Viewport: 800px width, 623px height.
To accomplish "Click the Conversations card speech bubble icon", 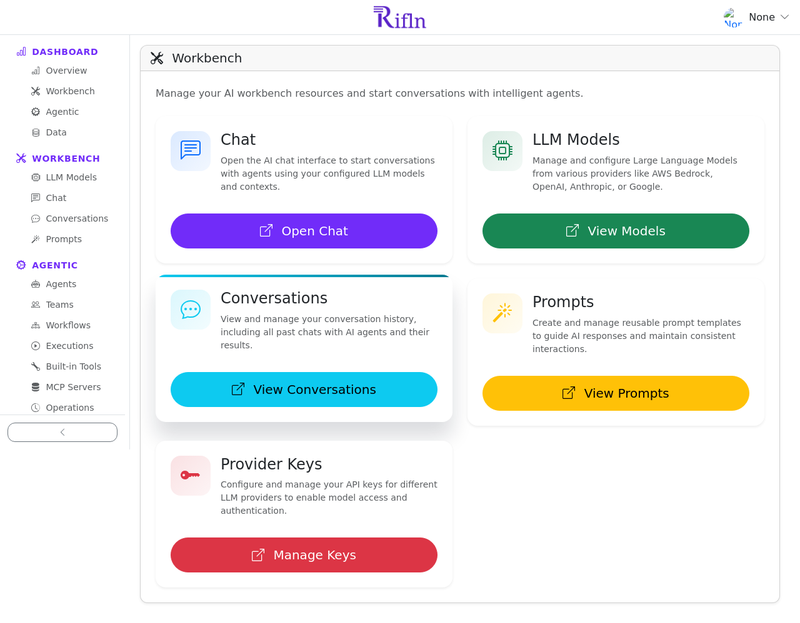I will (x=190, y=309).
